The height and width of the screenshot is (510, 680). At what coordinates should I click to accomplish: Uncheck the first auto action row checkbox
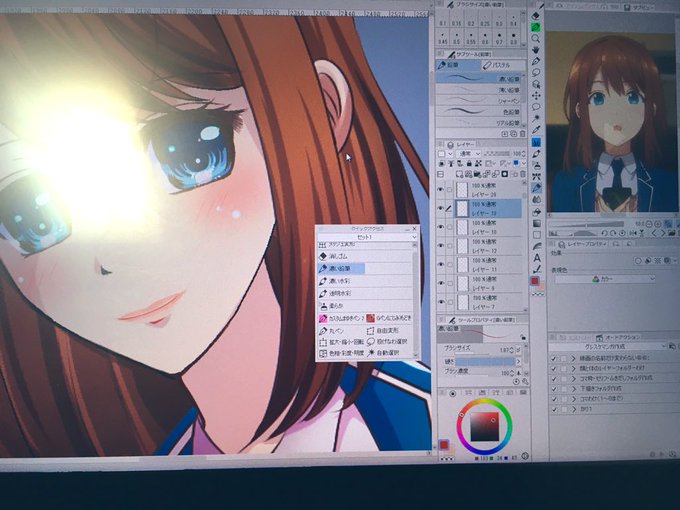[x=554, y=358]
